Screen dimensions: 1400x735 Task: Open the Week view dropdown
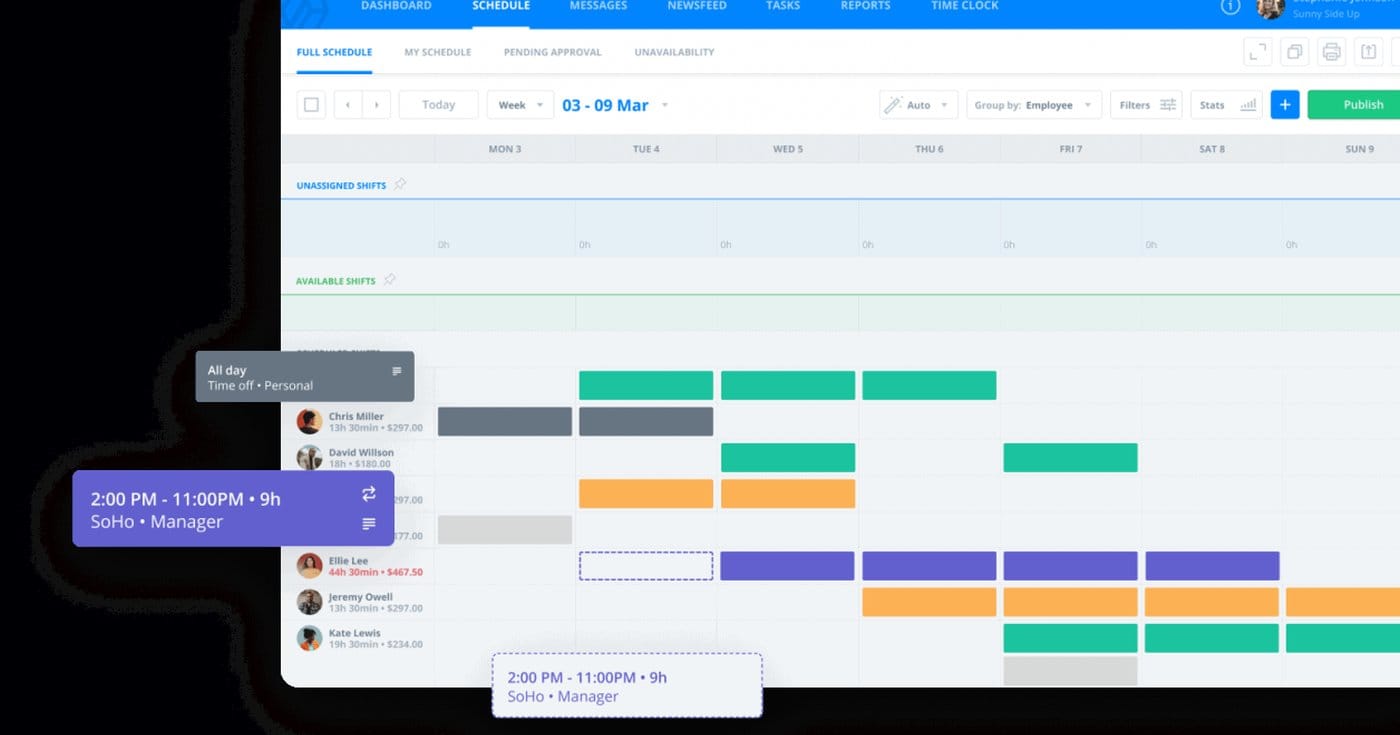point(520,105)
